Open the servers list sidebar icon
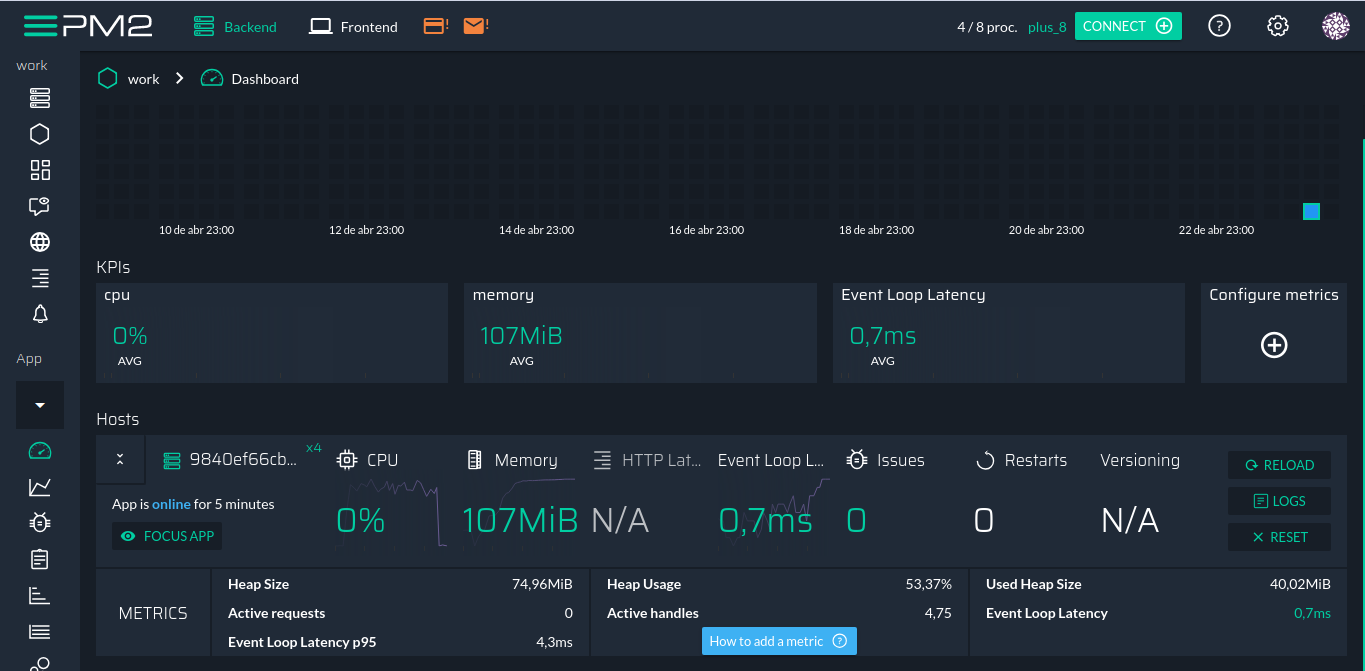Viewport: 1365px width, 671px height. [x=40, y=98]
